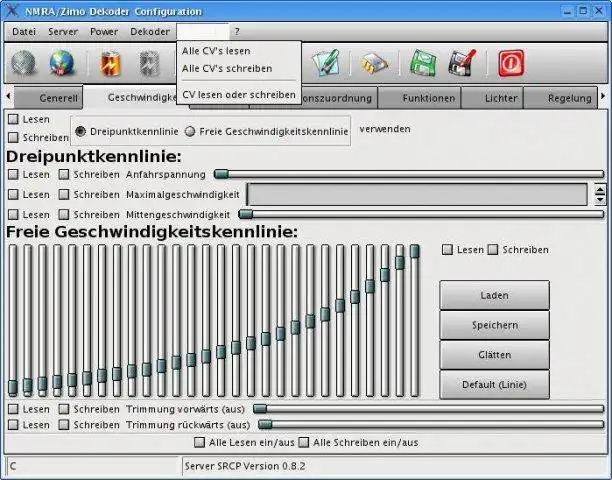612x480 pixels.
Task: Select Freie Geschwindigkeitskennlinie radio button
Action: tap(190, 132)
